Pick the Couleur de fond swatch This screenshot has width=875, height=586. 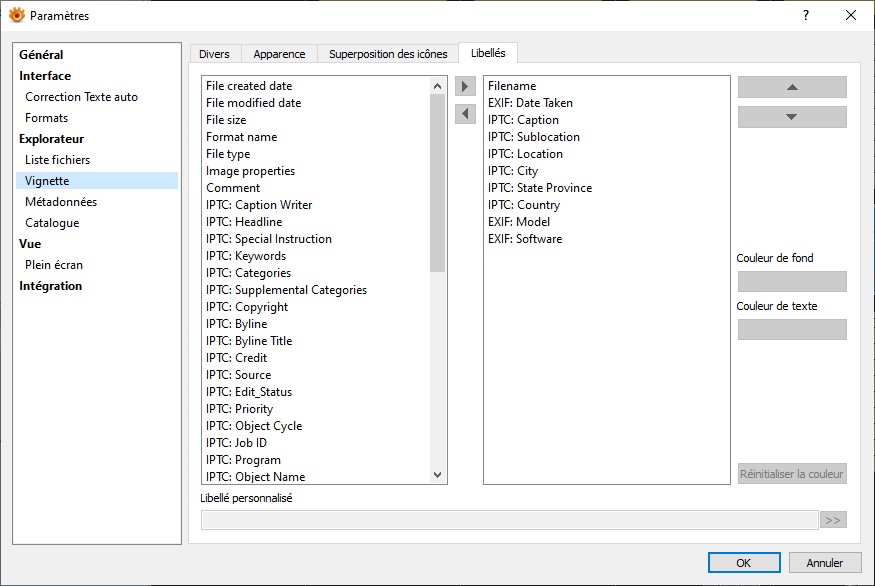pyautogui.click(x=792, y=282)
